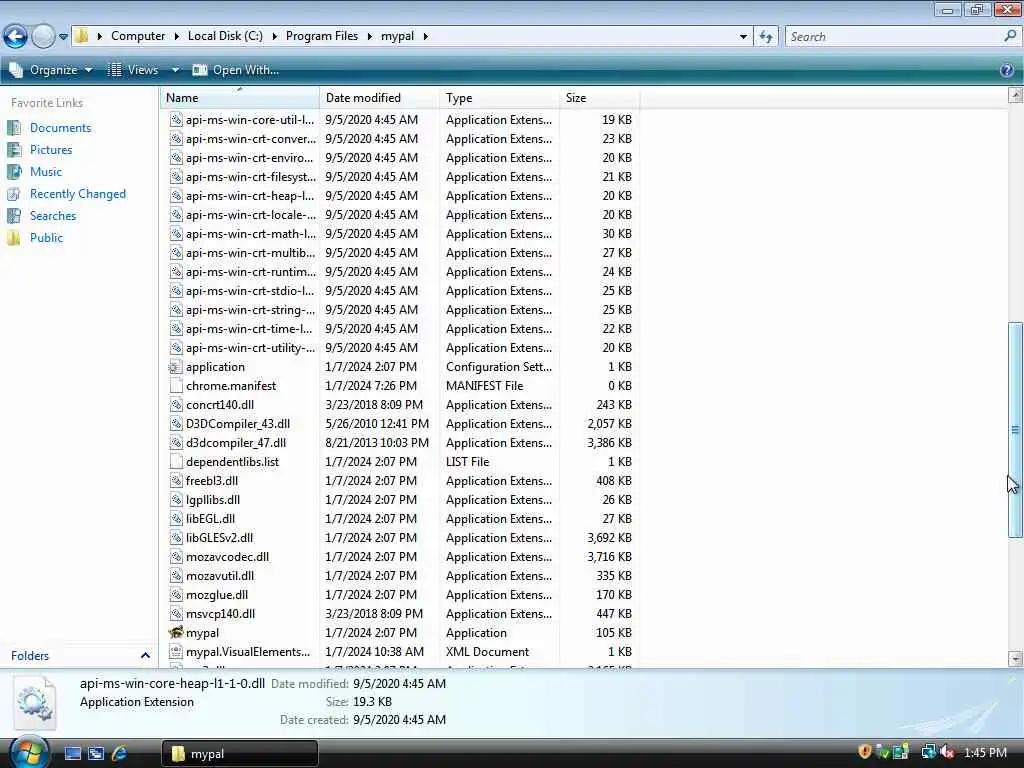Open the recent pages dropdown arrow
This screenshot has width=1024, height=768.
pyautogui.click(x=63, y=37)
